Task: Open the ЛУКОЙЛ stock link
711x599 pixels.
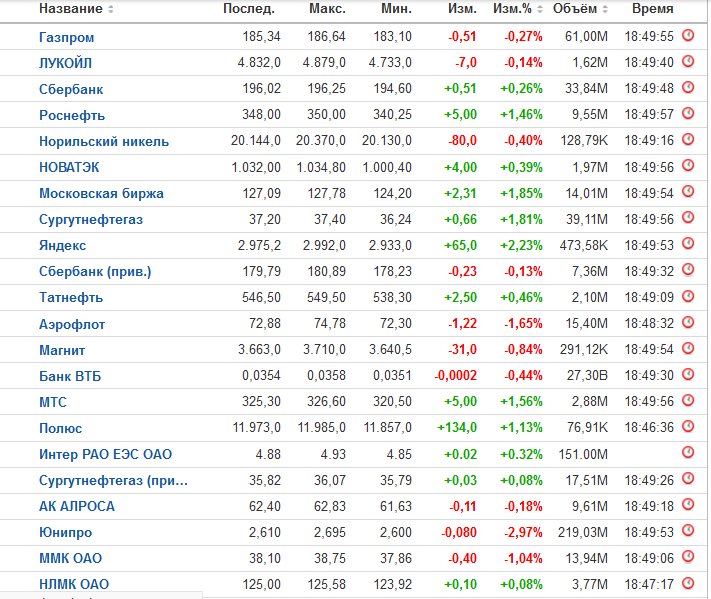Action: pyautogui.click(x=65, y=63)
